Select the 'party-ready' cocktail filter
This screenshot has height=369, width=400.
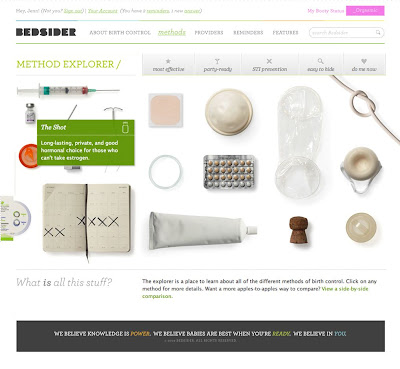pyautogui.click(x=218, y=65)
